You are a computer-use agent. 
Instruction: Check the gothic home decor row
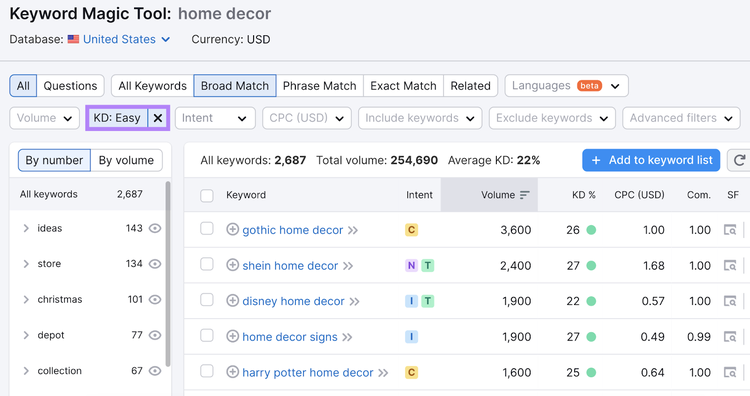tap(207, 229)
